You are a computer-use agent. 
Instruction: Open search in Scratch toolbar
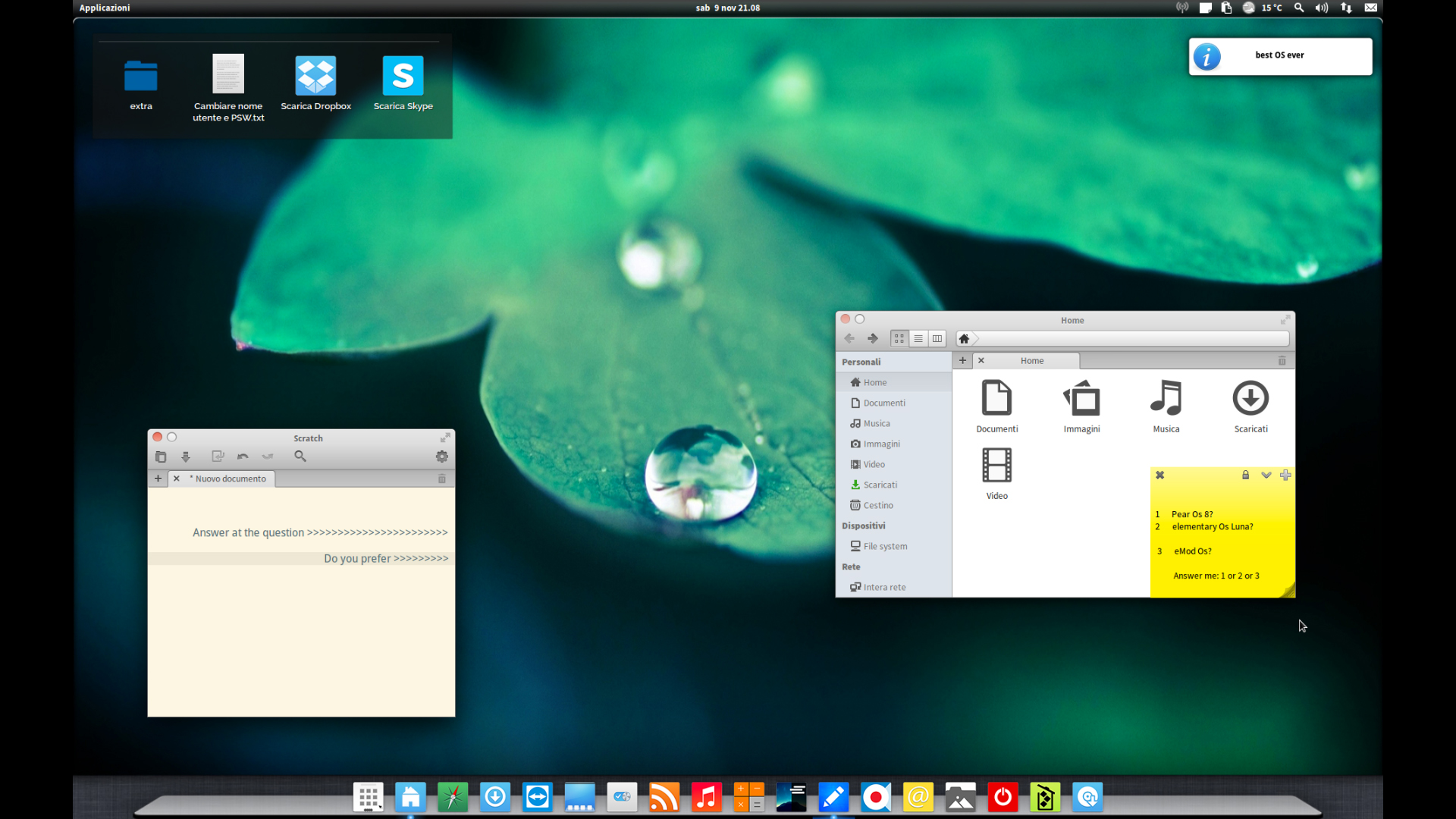300,457
